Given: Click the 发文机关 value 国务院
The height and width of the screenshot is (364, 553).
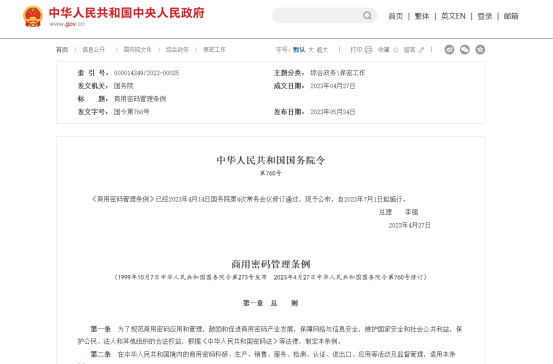Looking at the screenshot, I should (x=123, y=86).
